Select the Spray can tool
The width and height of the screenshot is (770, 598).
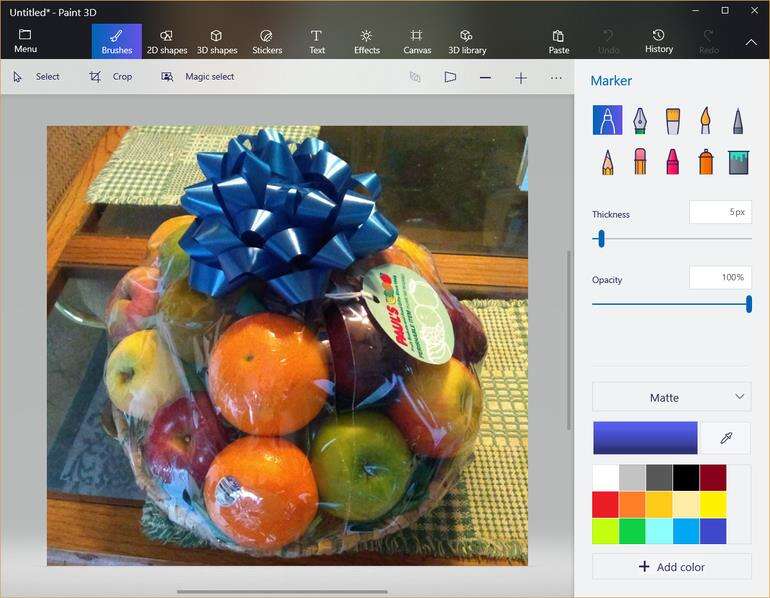pyautogui.click(x=705, y=162)
